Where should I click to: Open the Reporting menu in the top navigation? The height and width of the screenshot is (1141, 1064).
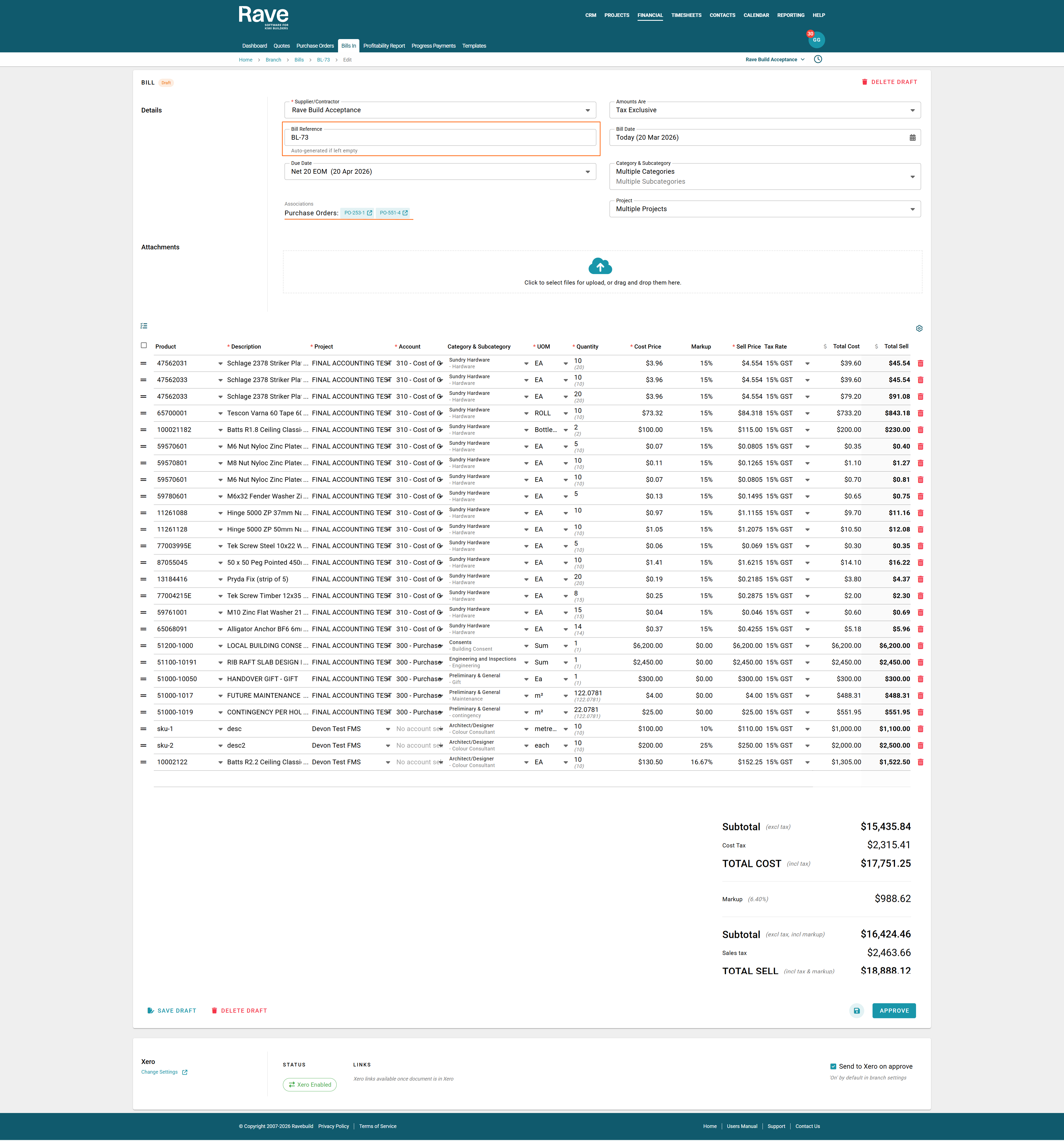(x=790, y=16)
